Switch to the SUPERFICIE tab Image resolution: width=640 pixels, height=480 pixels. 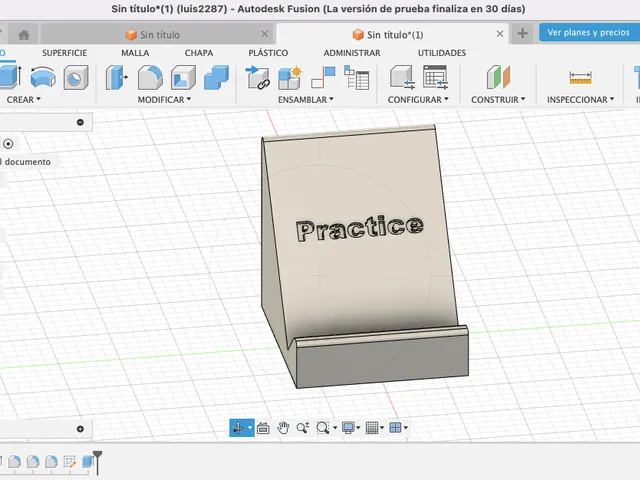64,53
